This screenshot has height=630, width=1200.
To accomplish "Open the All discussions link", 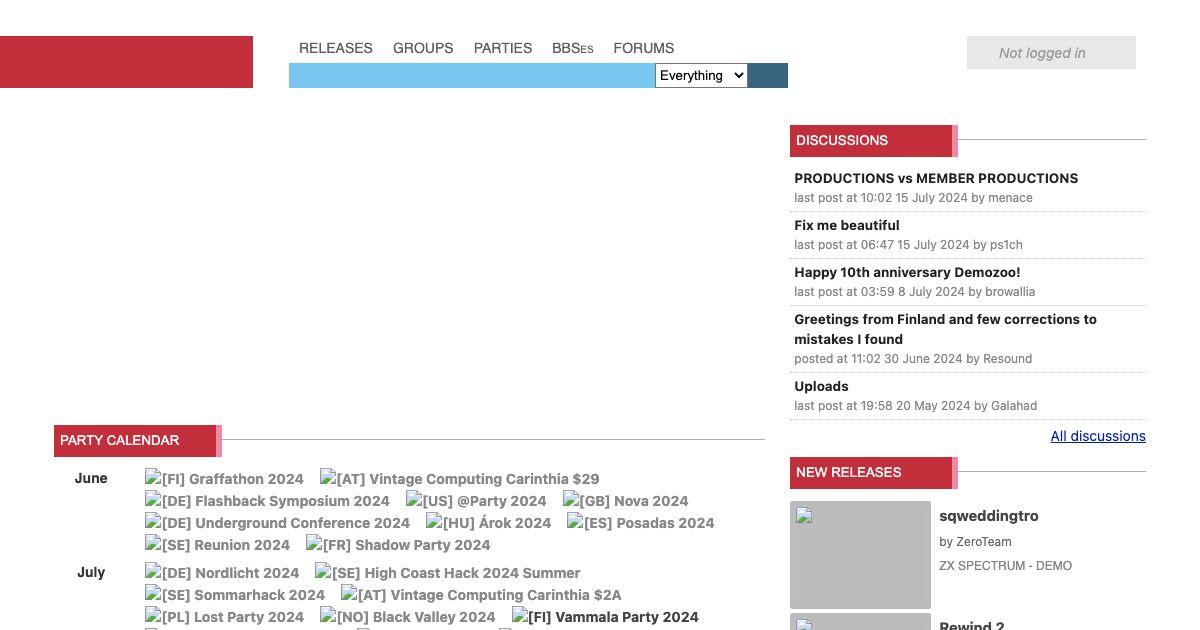I will [x=1098, y=436].
